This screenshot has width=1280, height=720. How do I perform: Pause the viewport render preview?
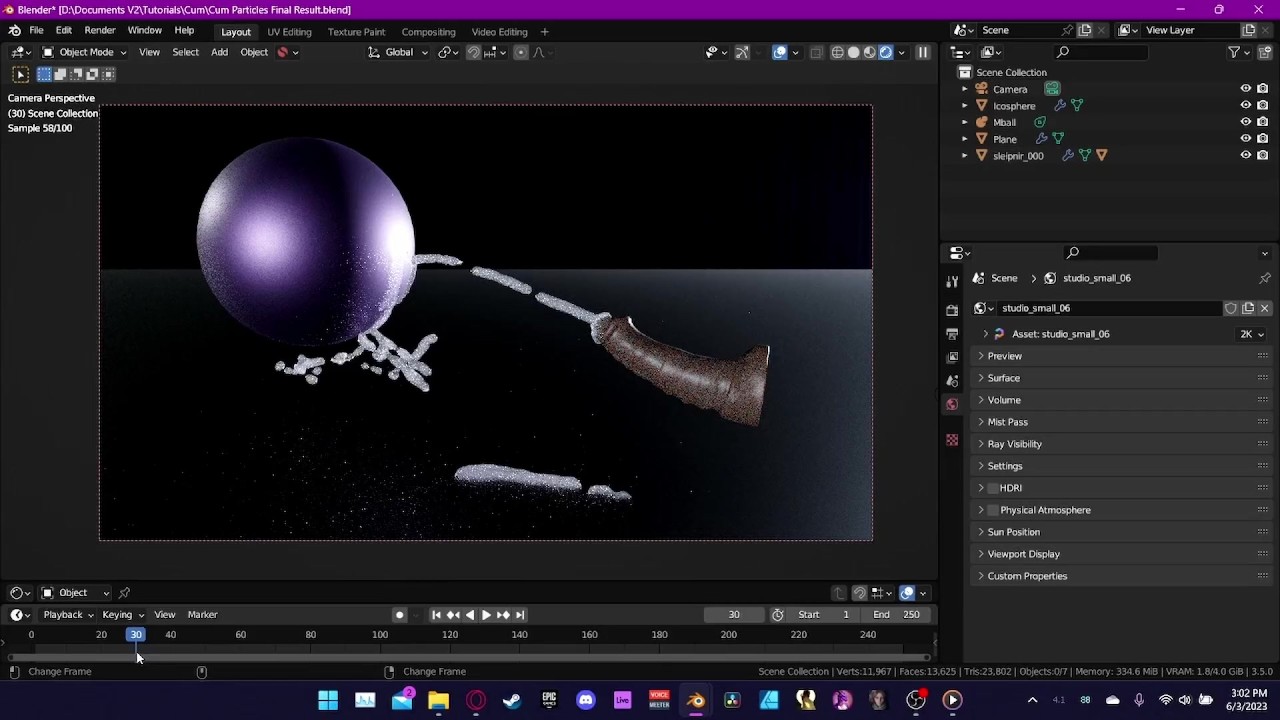click(x=923, y=52)
